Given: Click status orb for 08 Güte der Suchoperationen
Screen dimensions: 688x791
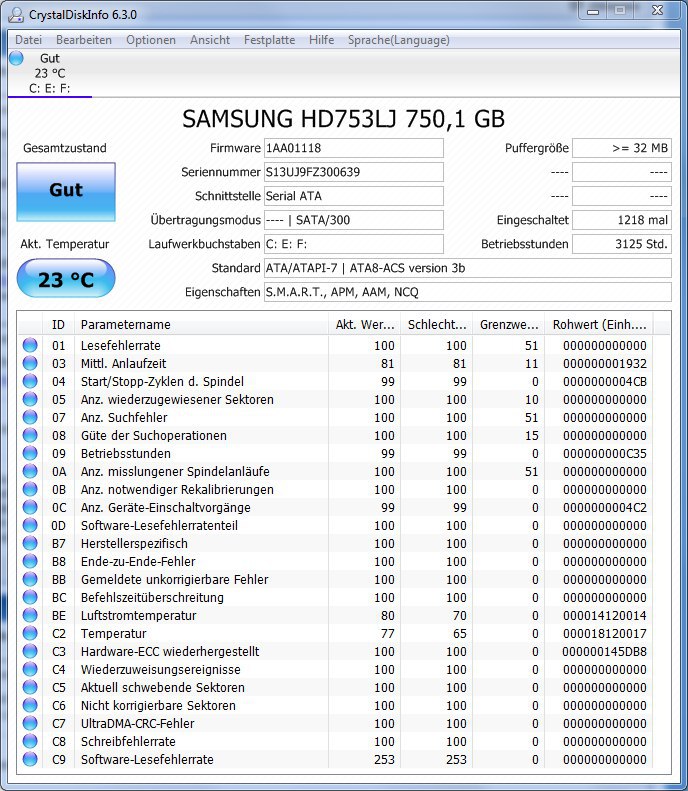Looking at the screenshot, I should [x=30, y=435].
